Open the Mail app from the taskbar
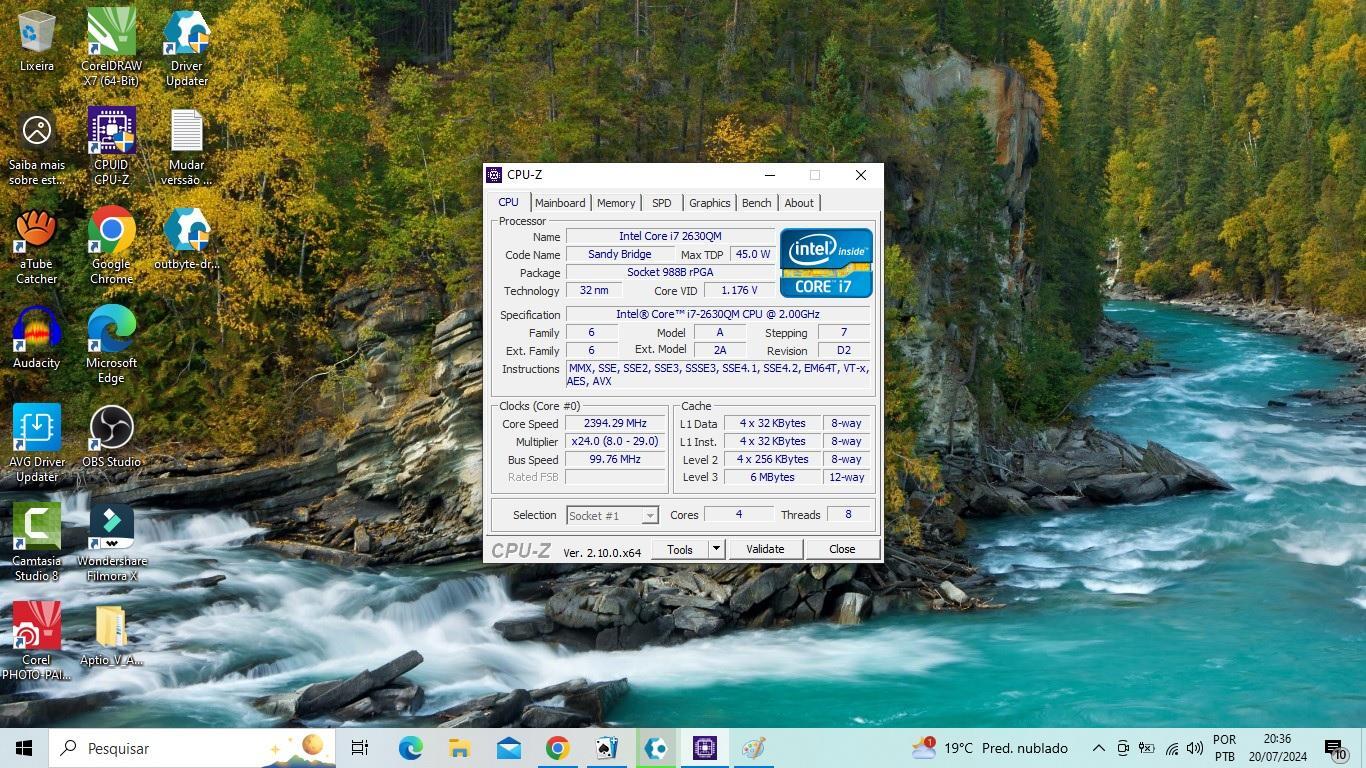Screen dimensions: 1366x768 [x=508, y=748]
